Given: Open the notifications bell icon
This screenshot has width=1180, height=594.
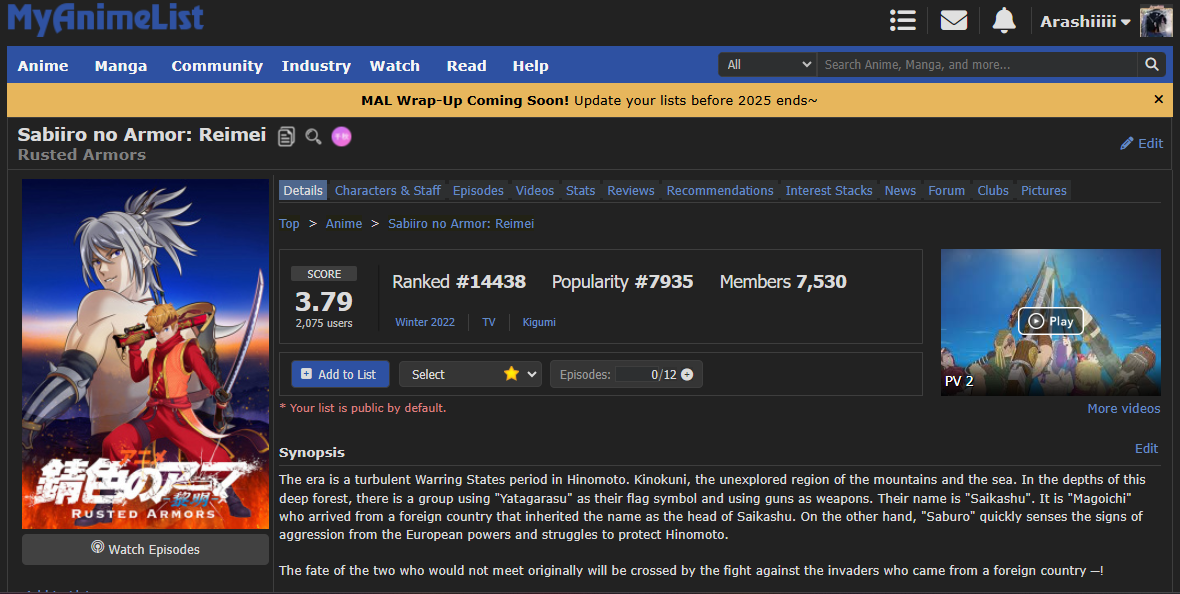Looking at the screenshot, I should [x=1004, y=20].
